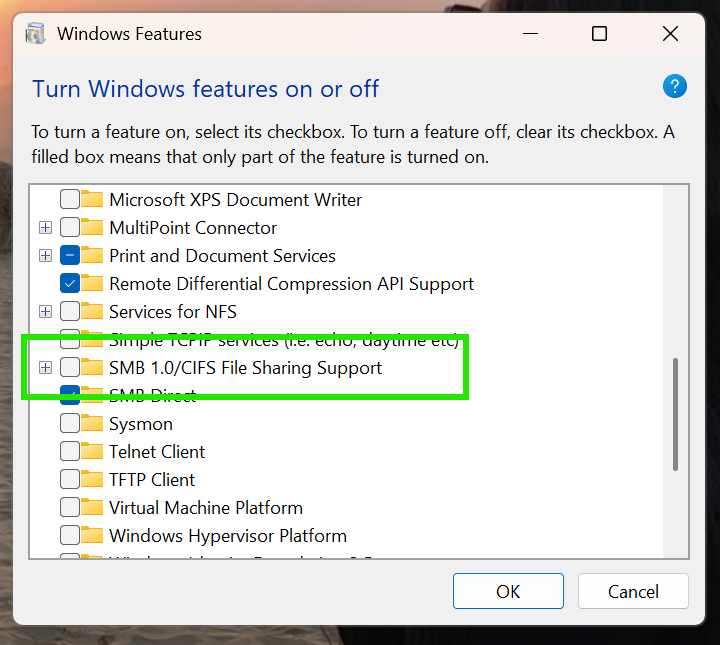Select 'Windows Hypervisor Platform' label text

coord(228,536)
